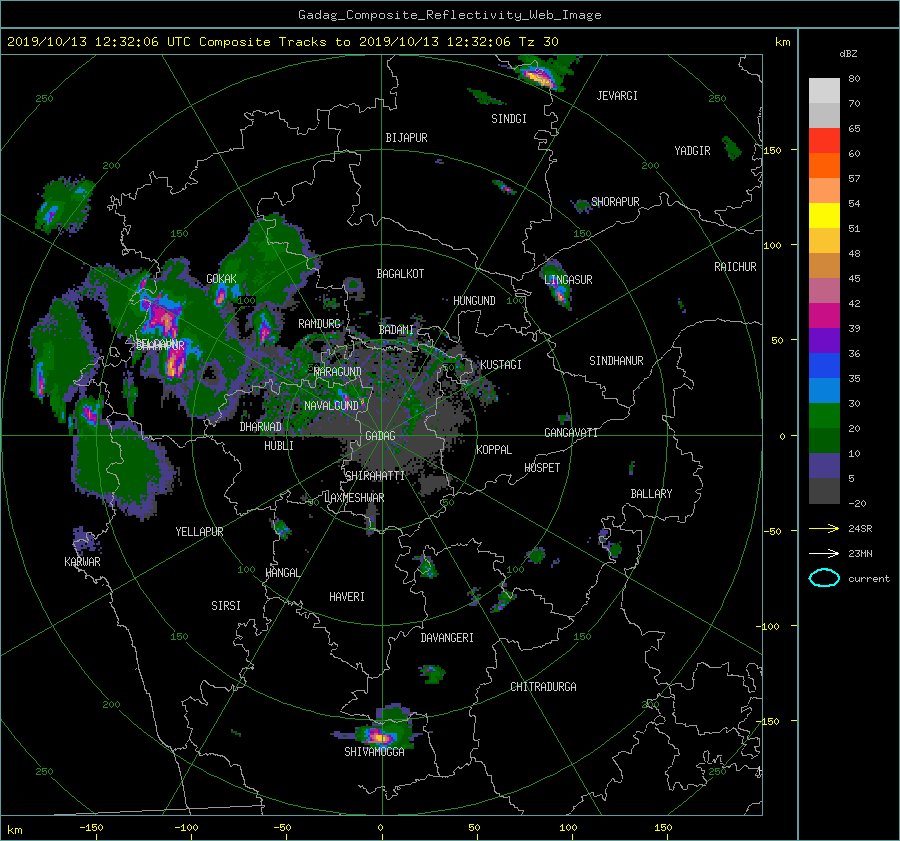
Task: Click the GADAG radar center label
Action: pos(380,436)
